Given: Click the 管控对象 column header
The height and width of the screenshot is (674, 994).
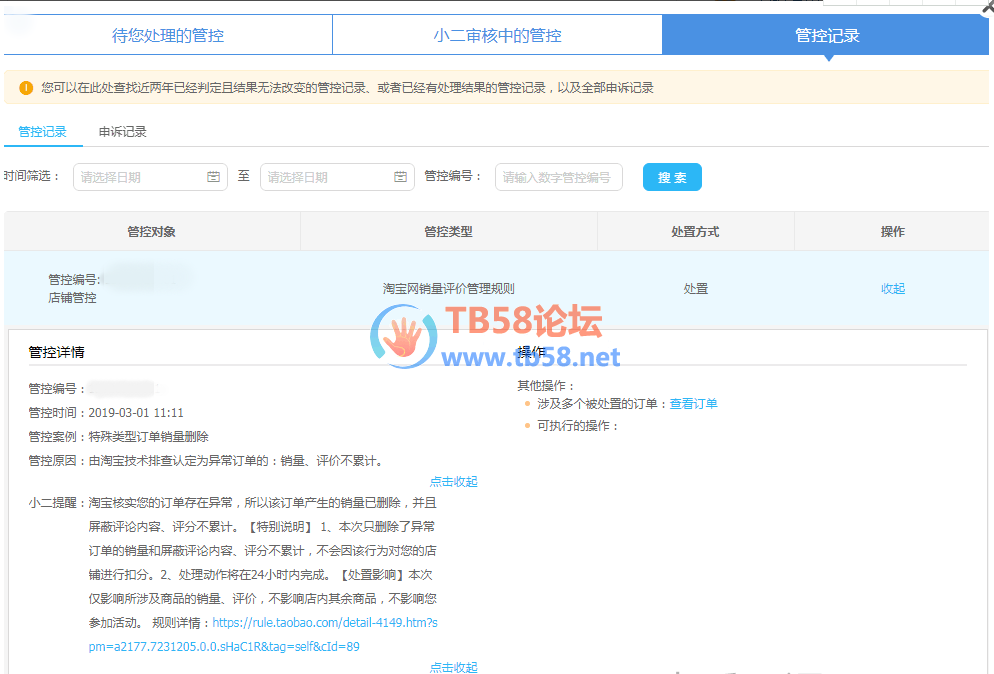Looking at the screenshot, I should 152,231.
